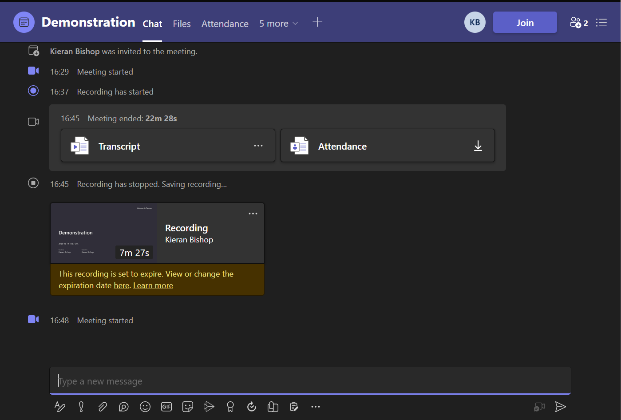Click the Recording title text
Viewport: 621px width, 420px height.
coord(187,228)
